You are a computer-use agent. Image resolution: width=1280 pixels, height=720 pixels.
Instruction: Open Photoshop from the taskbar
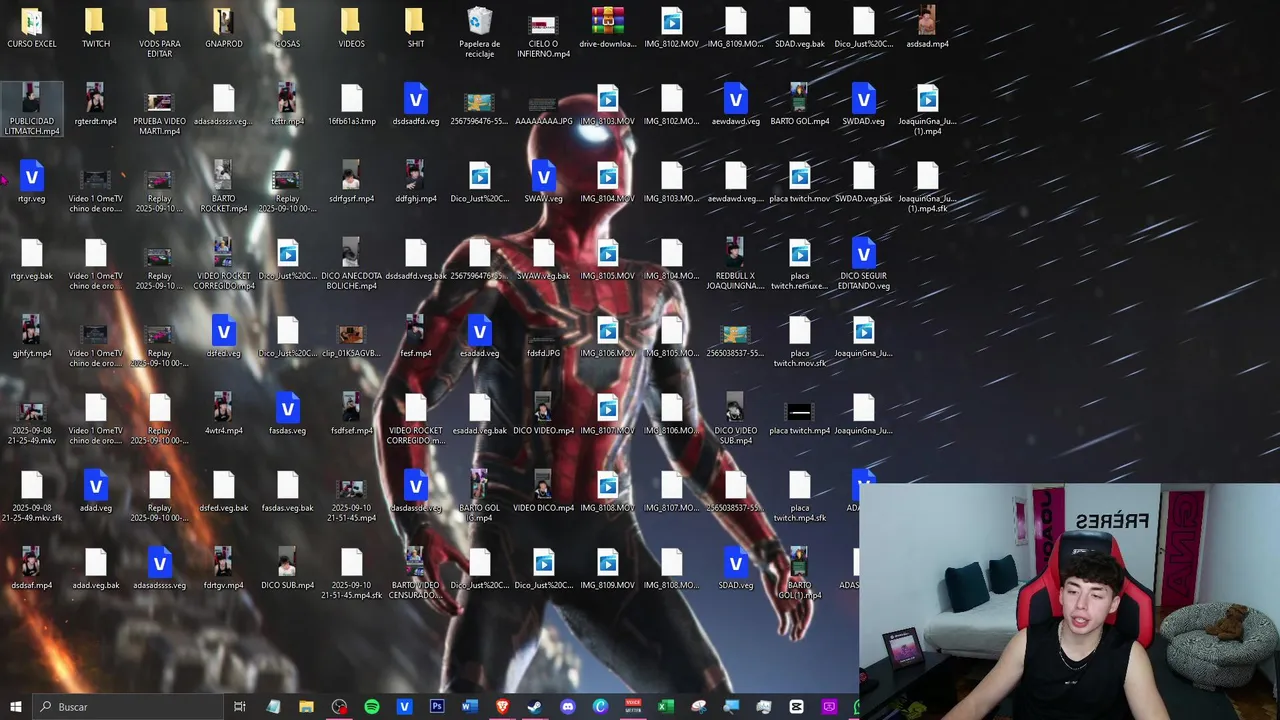coord(437,707)
